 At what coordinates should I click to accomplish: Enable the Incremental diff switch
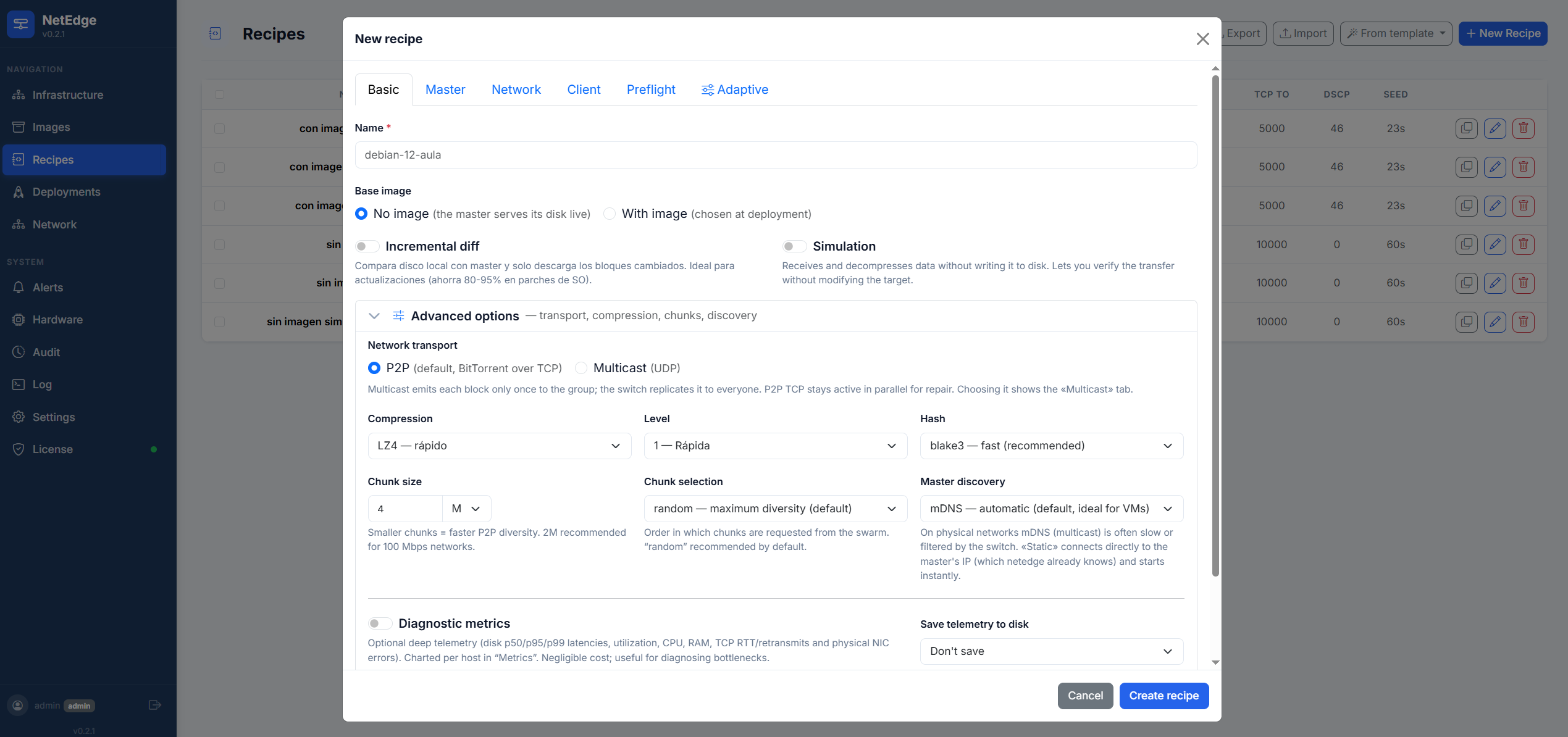(367, 246)
